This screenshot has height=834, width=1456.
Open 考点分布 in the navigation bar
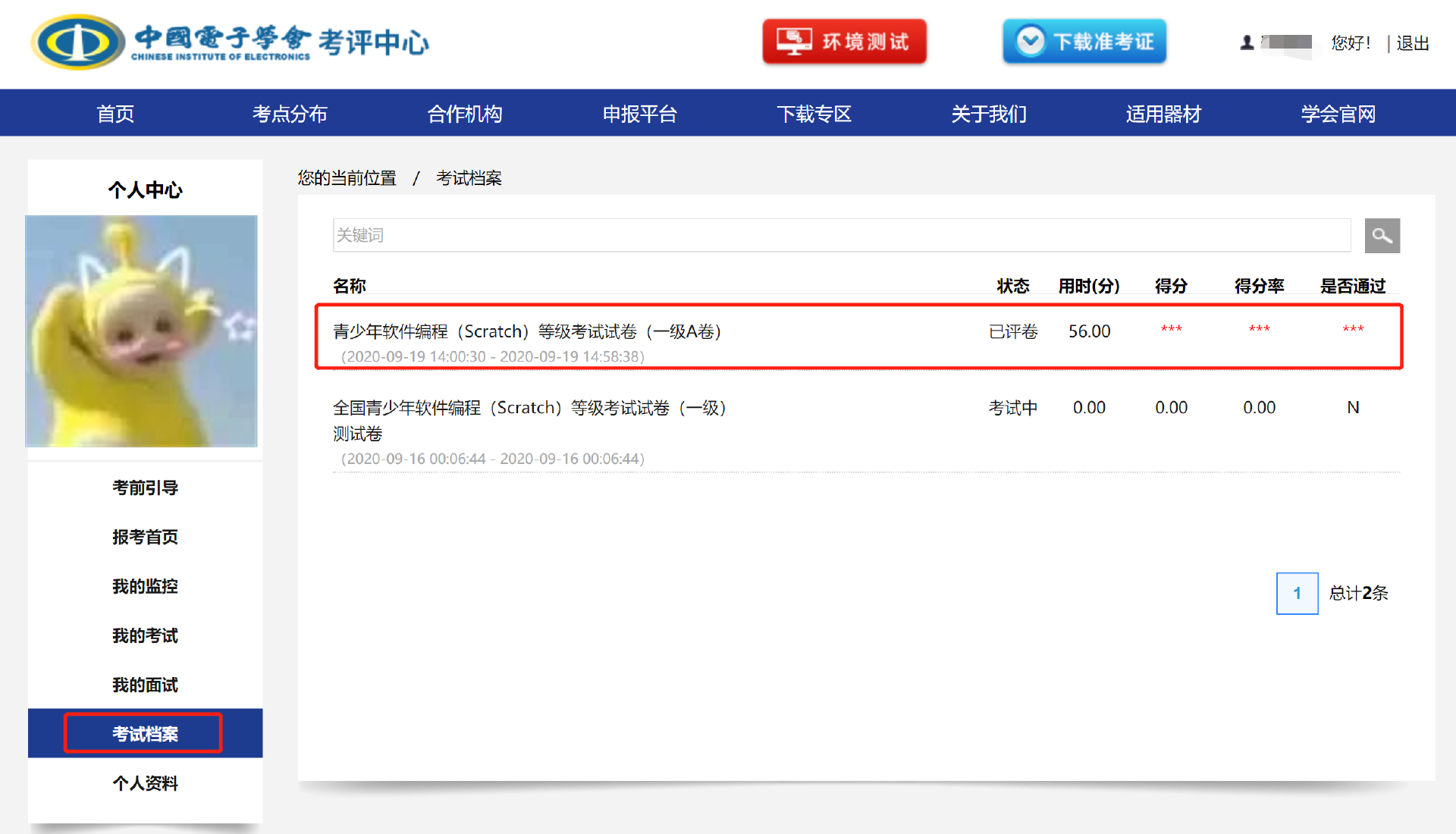coord(290,114)
